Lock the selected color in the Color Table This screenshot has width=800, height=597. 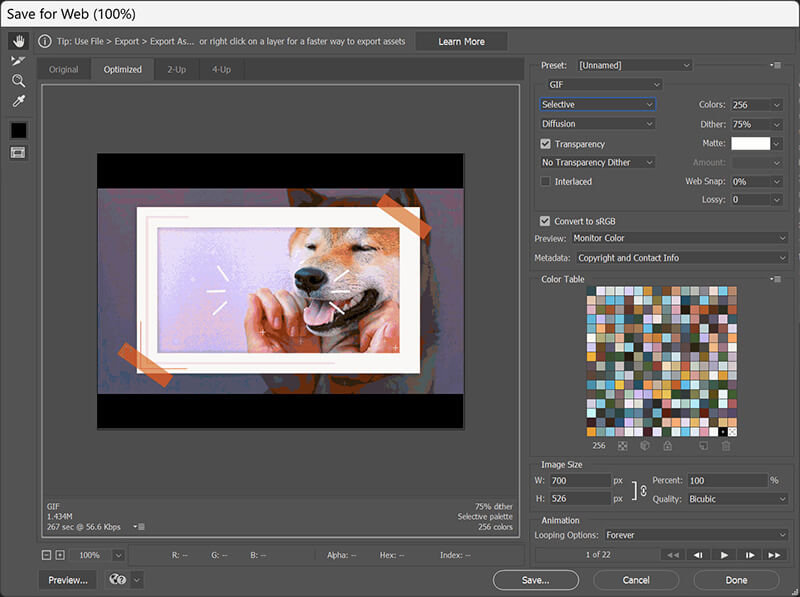click(666, 446)
